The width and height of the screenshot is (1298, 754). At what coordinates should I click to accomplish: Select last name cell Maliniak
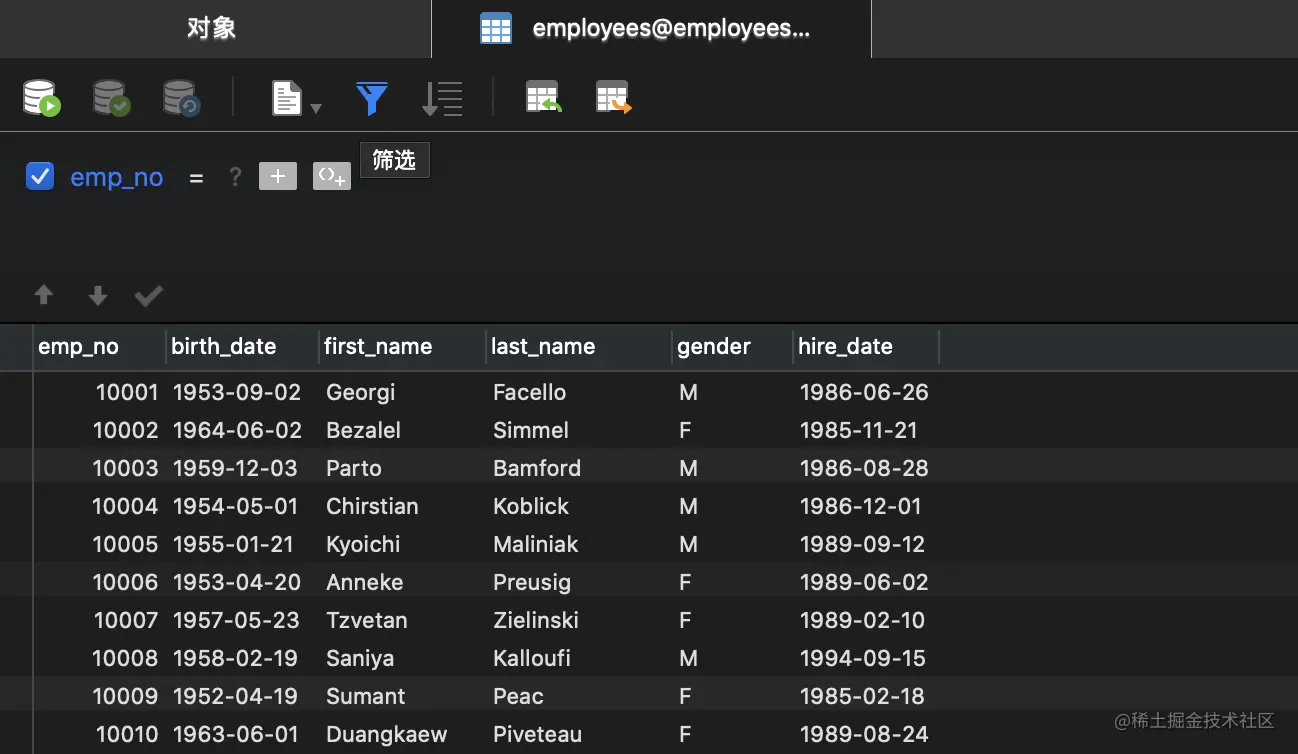pyautogui.click(x=536, y=544)
